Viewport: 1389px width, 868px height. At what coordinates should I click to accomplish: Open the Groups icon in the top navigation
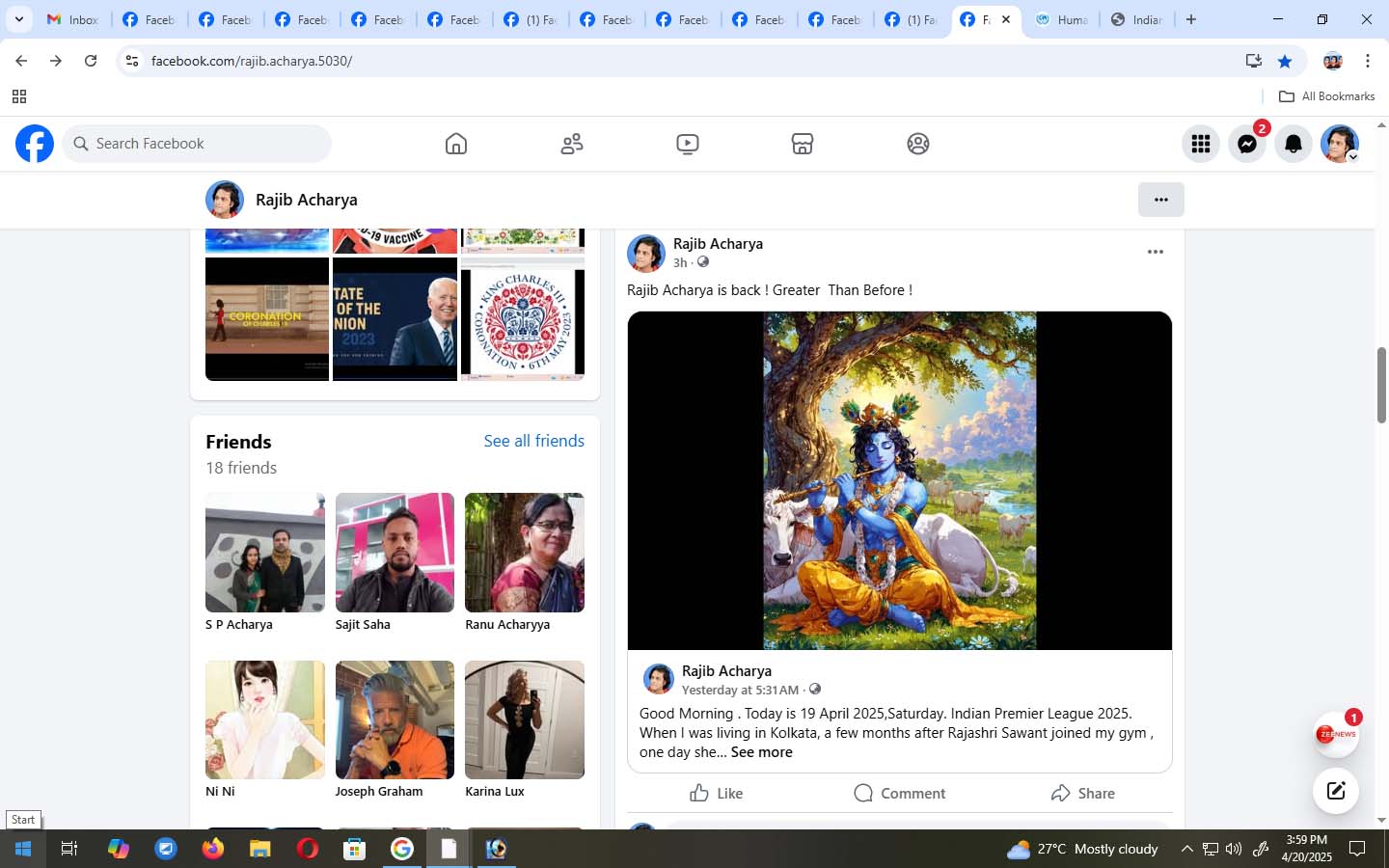(918, 144)
